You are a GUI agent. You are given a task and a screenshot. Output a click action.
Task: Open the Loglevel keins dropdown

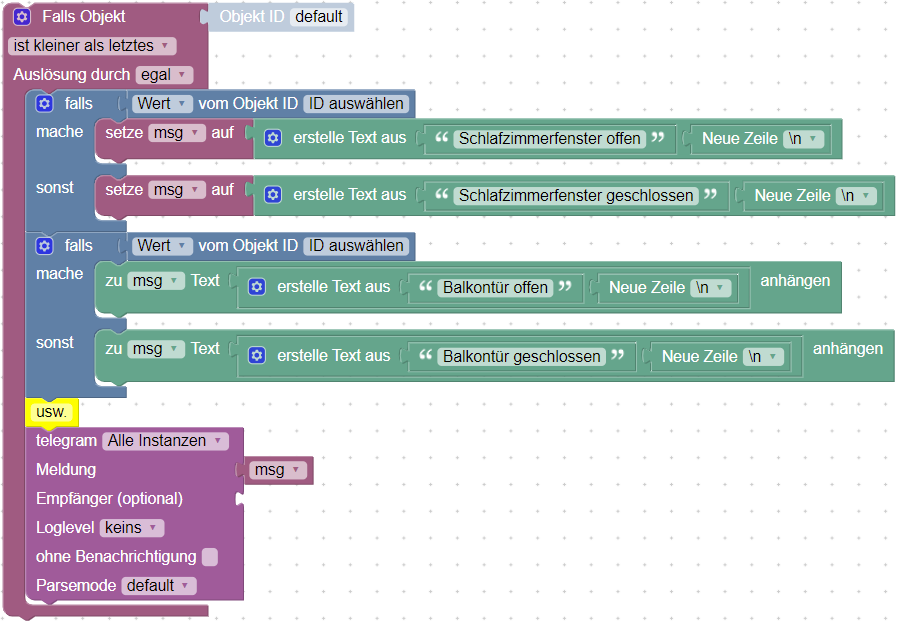132,527
